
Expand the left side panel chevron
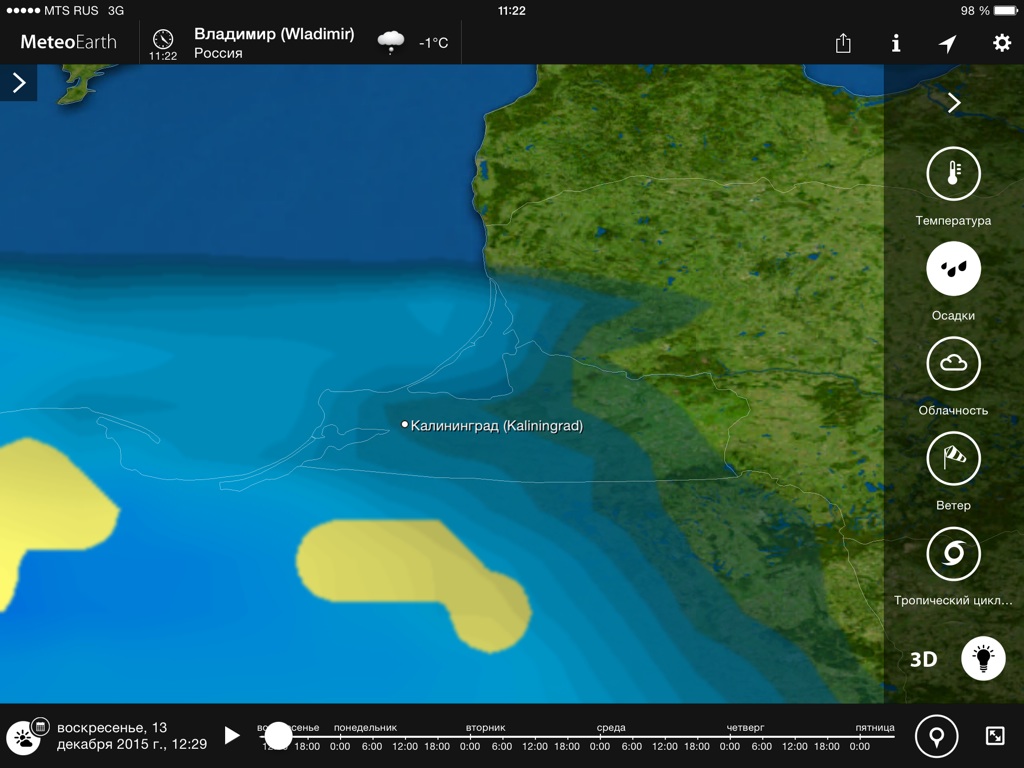18,83
